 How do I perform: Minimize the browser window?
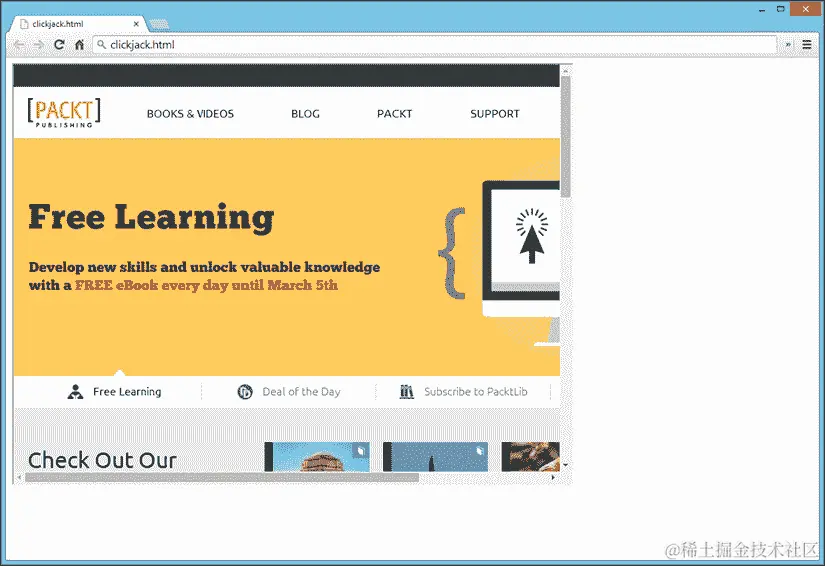pos(762,9)
